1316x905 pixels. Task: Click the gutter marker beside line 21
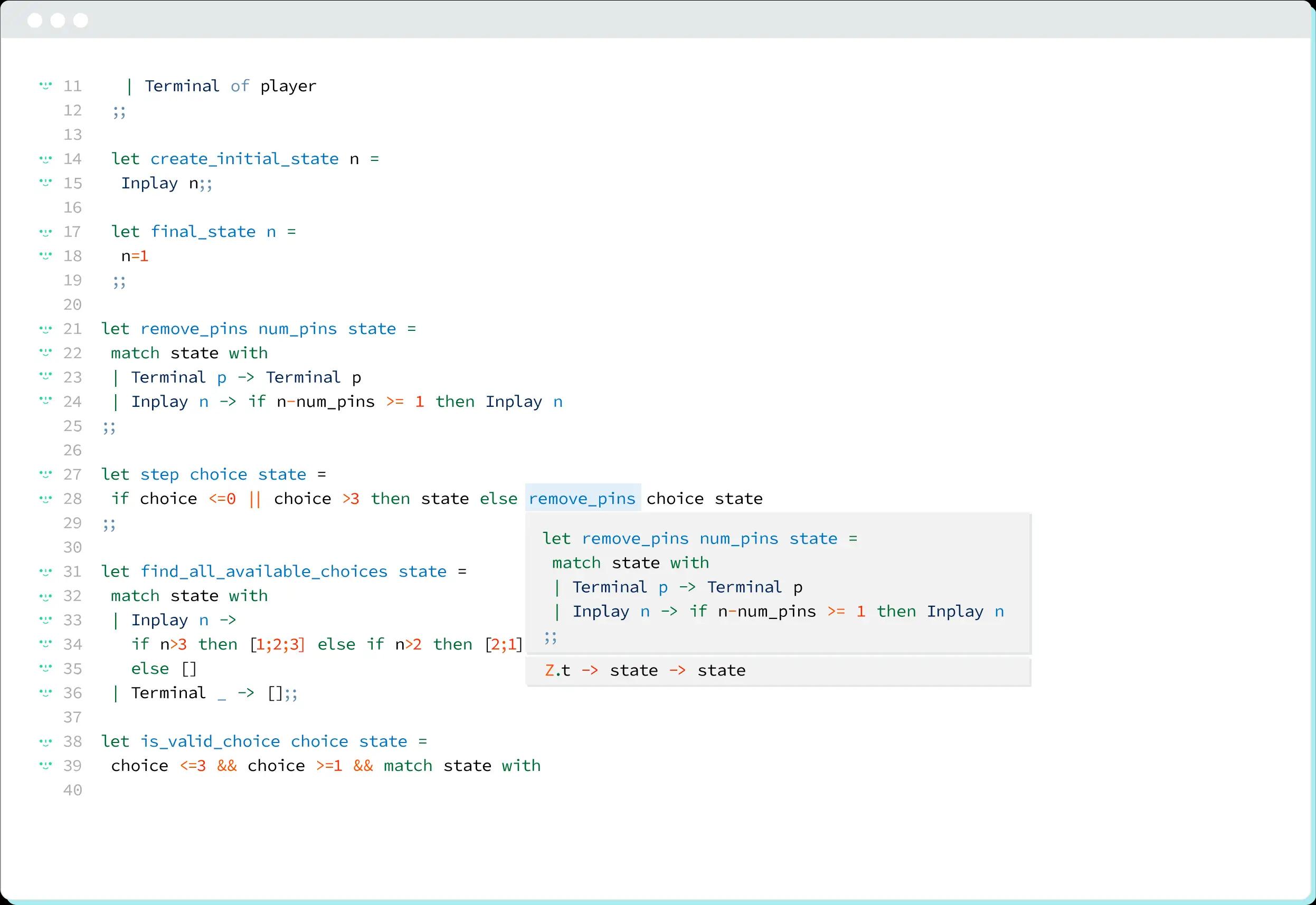pyautogui.click(x=45, y=329)
